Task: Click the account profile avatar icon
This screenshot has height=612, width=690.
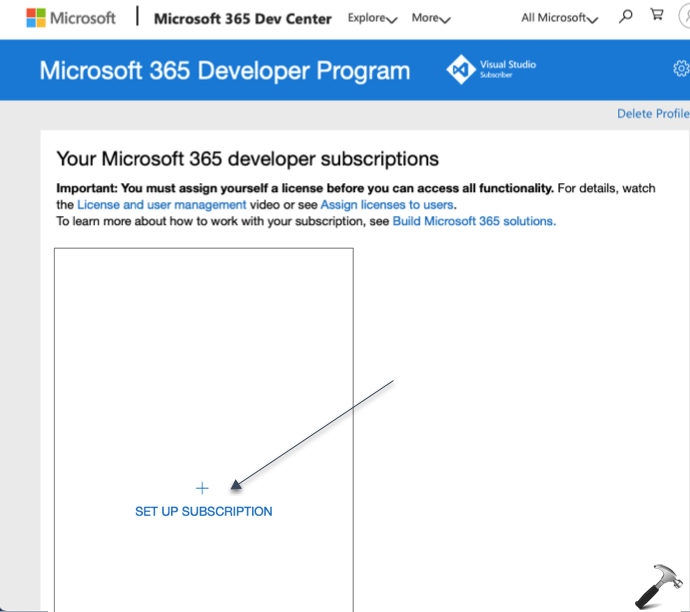Action: click(x=685, y=17)
